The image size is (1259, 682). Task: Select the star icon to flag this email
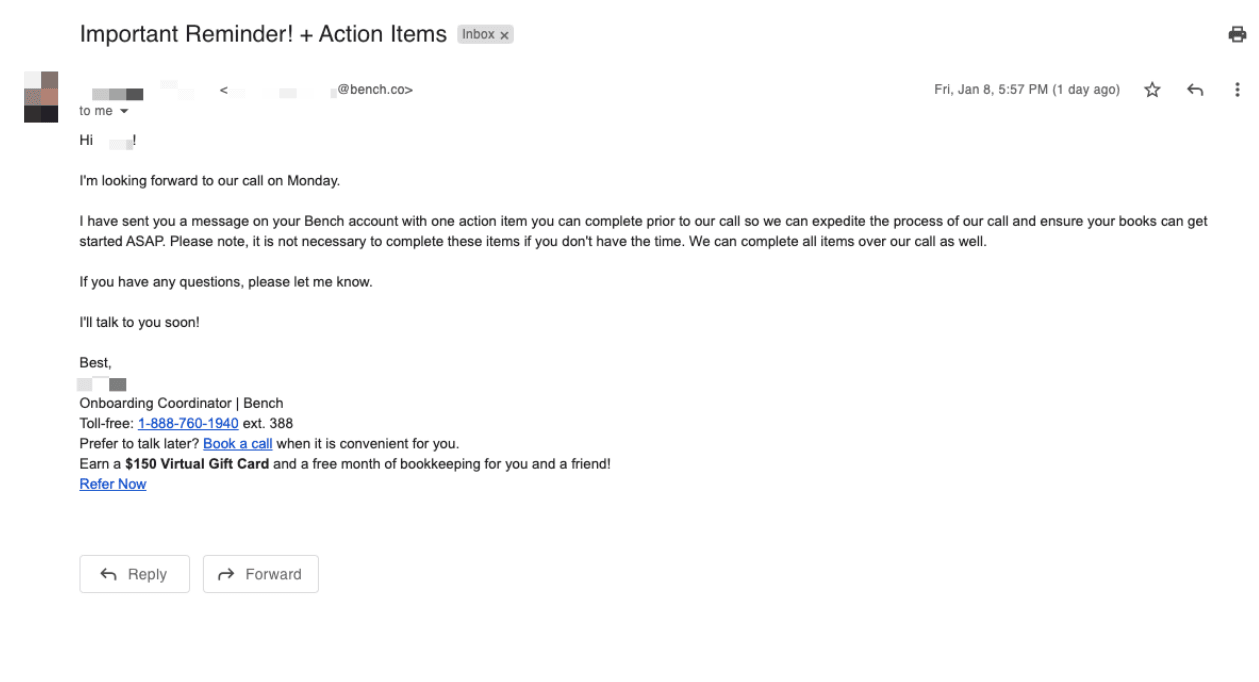(1152, 89)
